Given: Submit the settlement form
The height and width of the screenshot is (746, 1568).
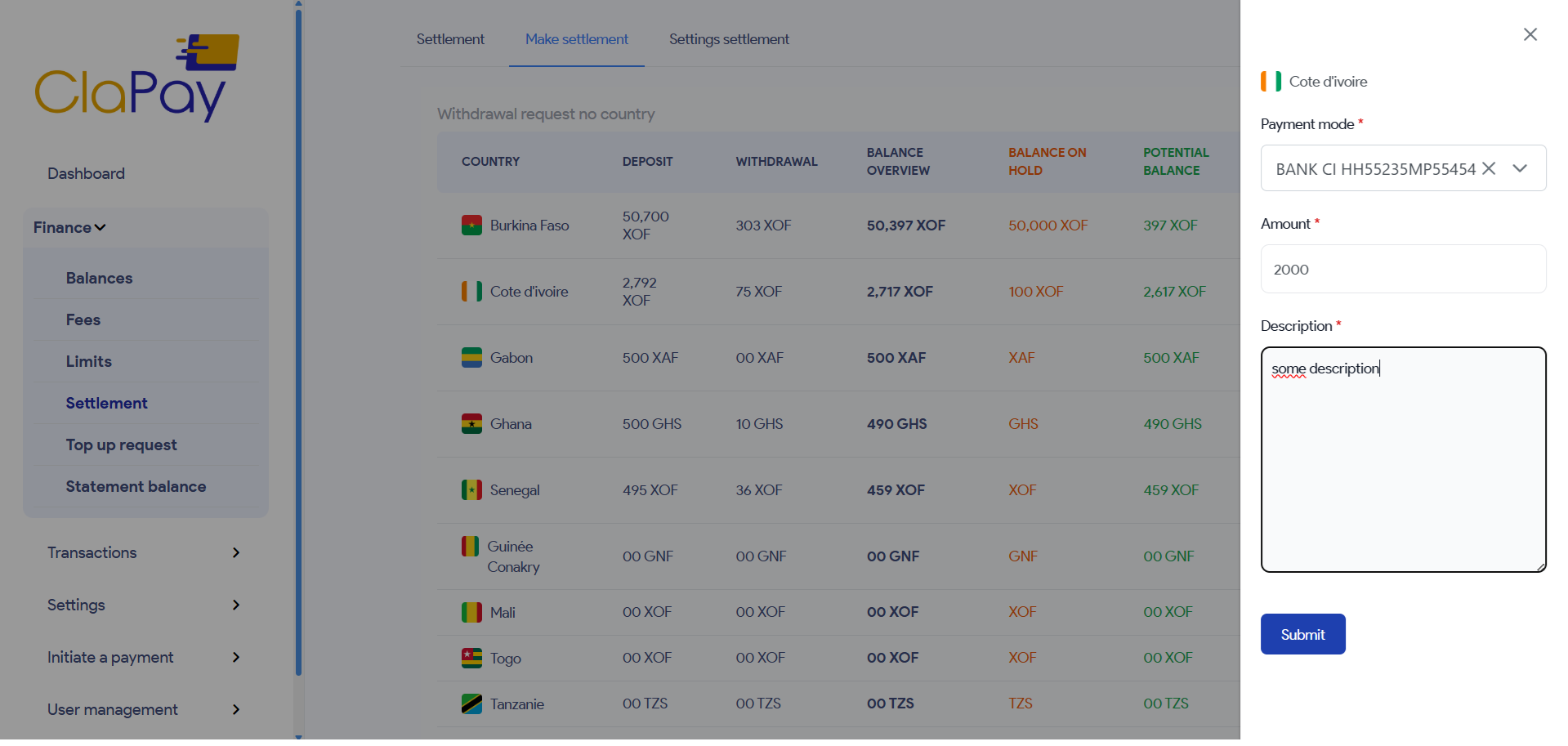Looking at the screenshot, I should click(x=1302, y=634).
